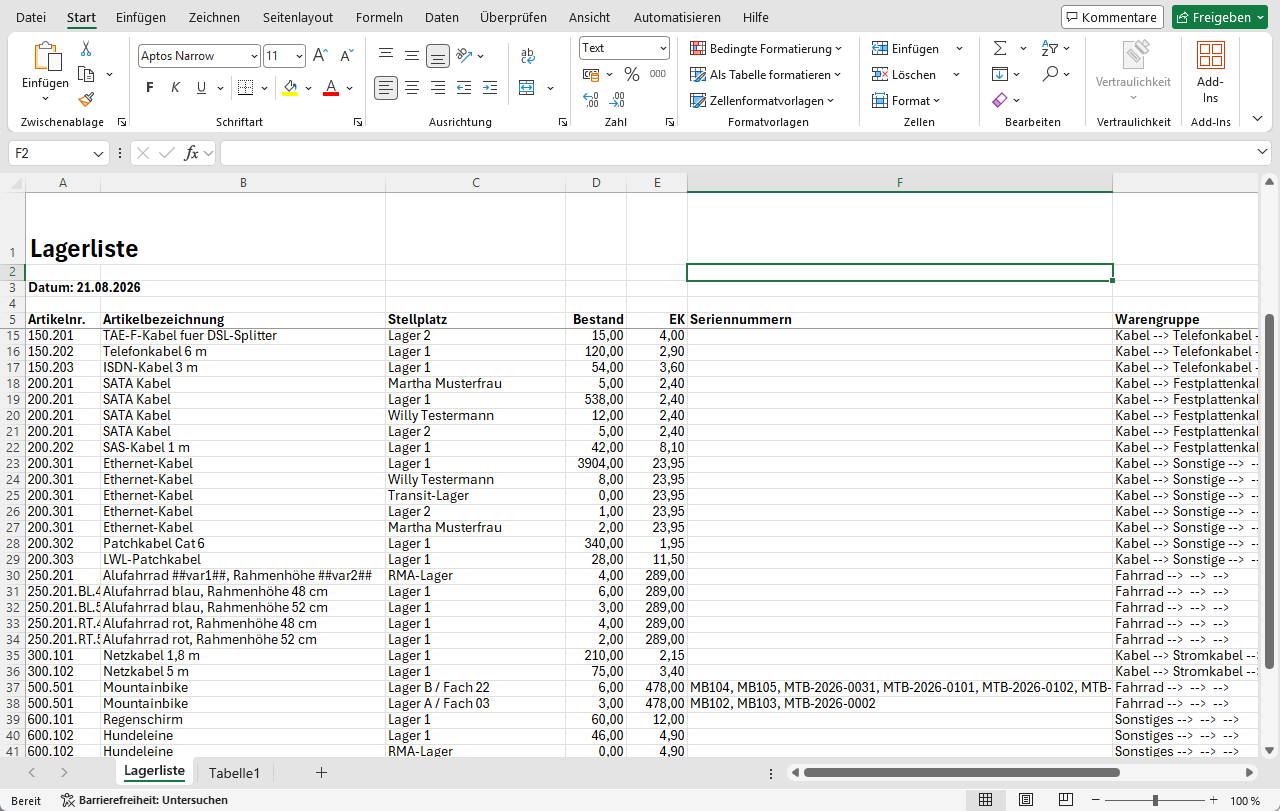Click the decrease decimal places icon

(x=617, y=100)
